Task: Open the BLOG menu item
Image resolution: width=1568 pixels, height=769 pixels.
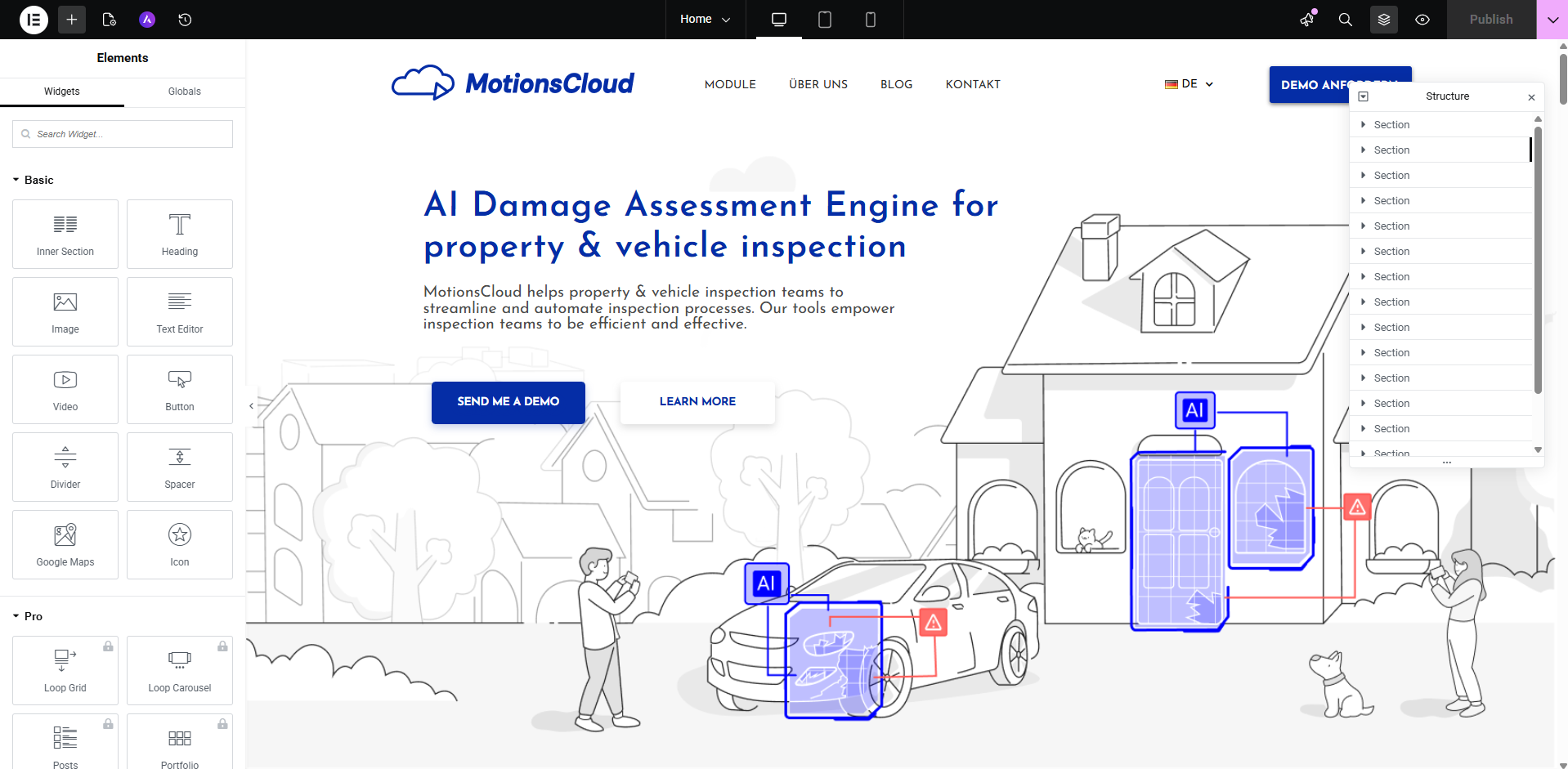Action: [x=896, y=84]
